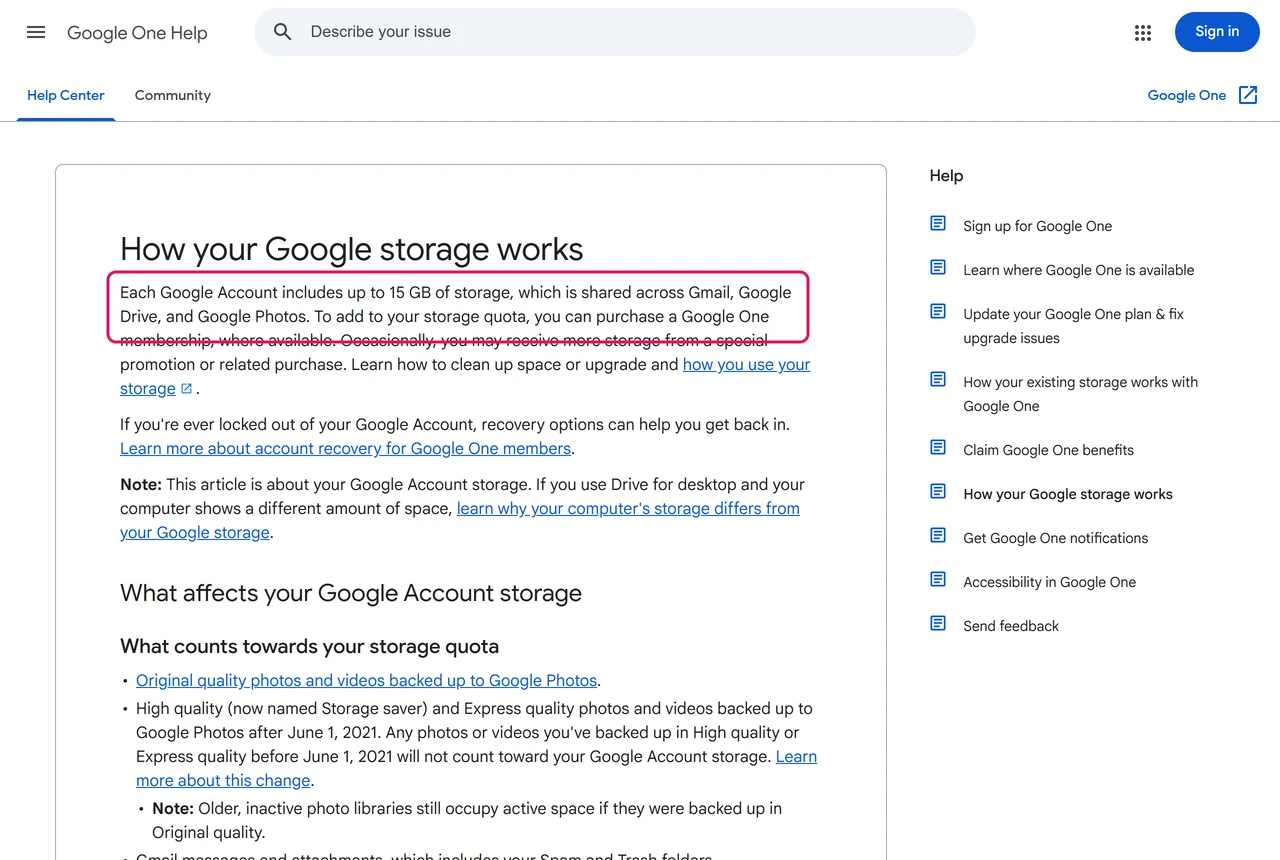Image resolution: width=1280 pixels, height=860 pixels.
Task: Click the external-link icon after 'storage' link
Action: (x=186, y=389)
